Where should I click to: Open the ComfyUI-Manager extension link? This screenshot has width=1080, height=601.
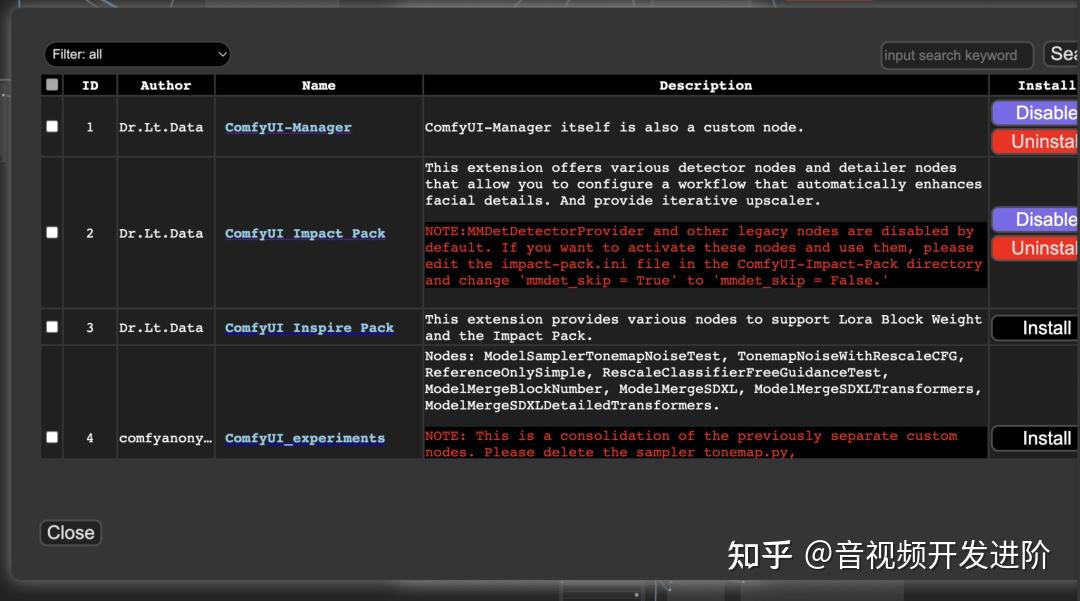tap(288, 127)
